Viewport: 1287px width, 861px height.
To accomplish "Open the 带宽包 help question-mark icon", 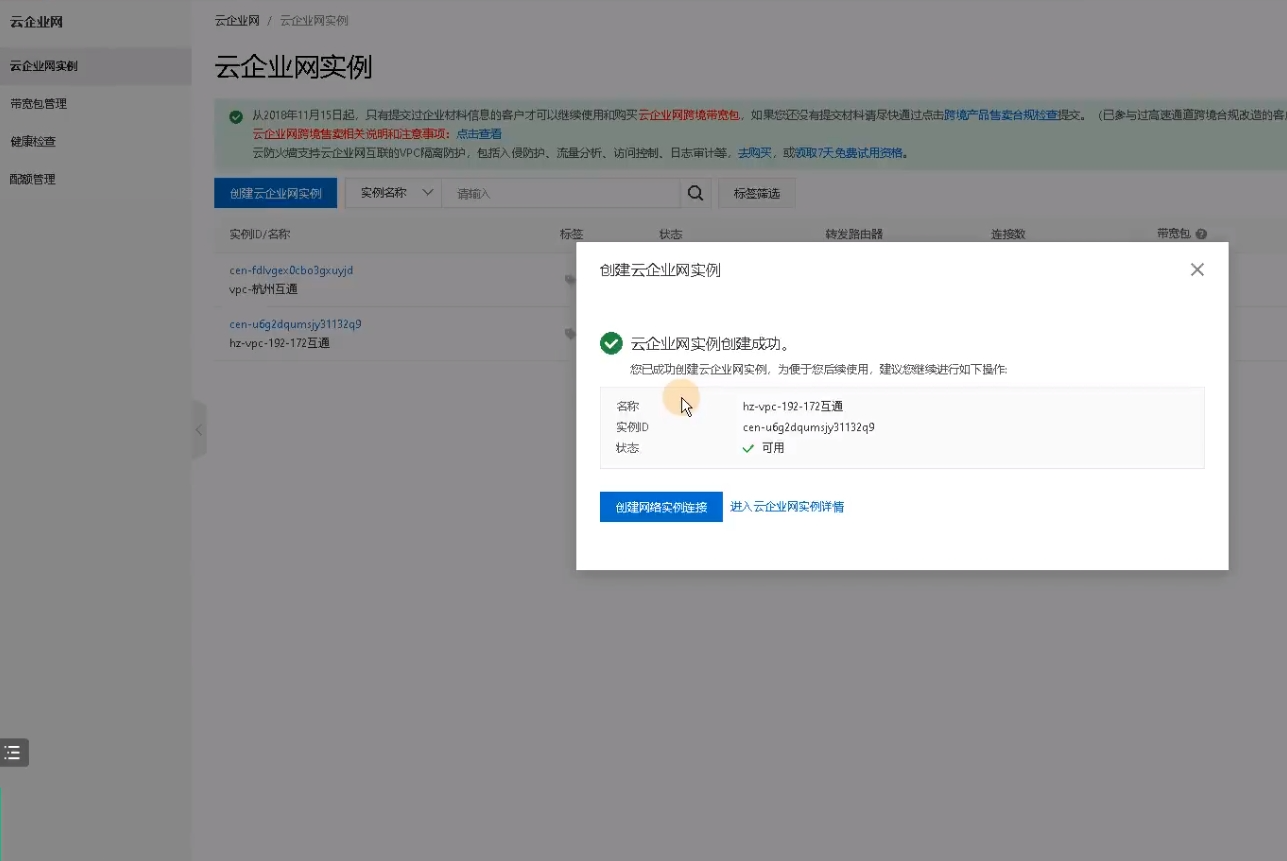I will [x=1203, y=233].
